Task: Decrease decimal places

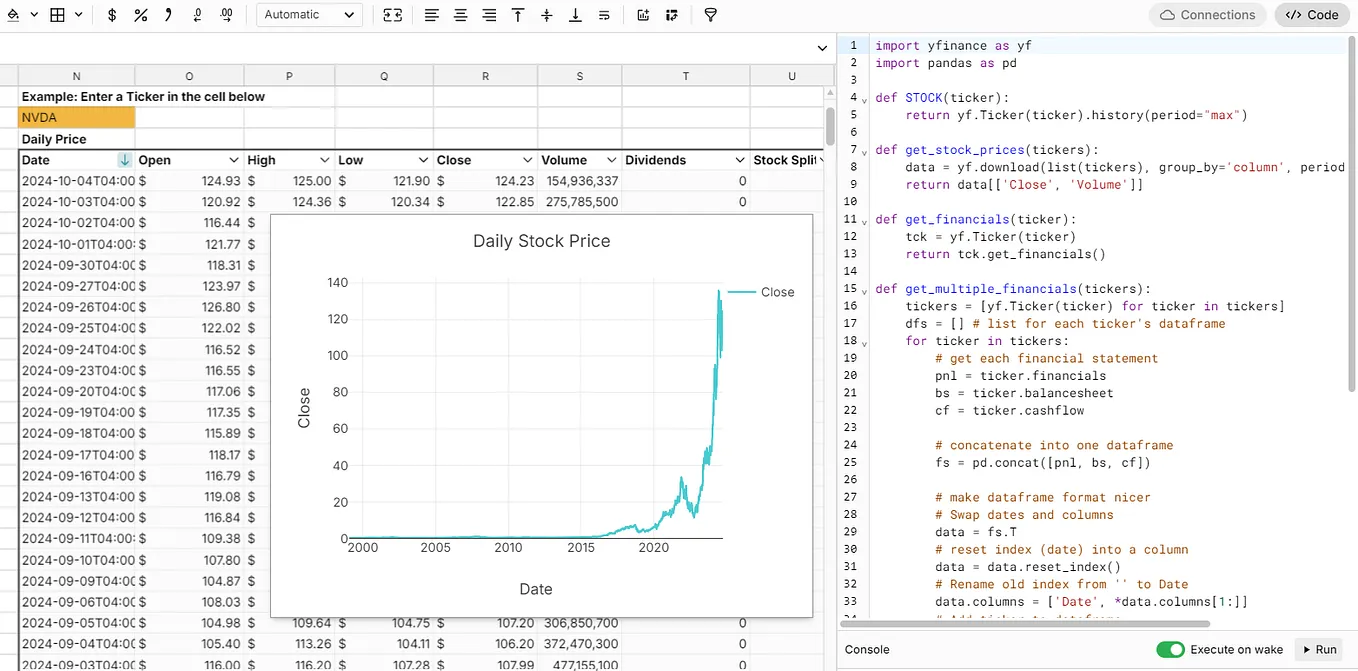Action: tap(198, 15)
